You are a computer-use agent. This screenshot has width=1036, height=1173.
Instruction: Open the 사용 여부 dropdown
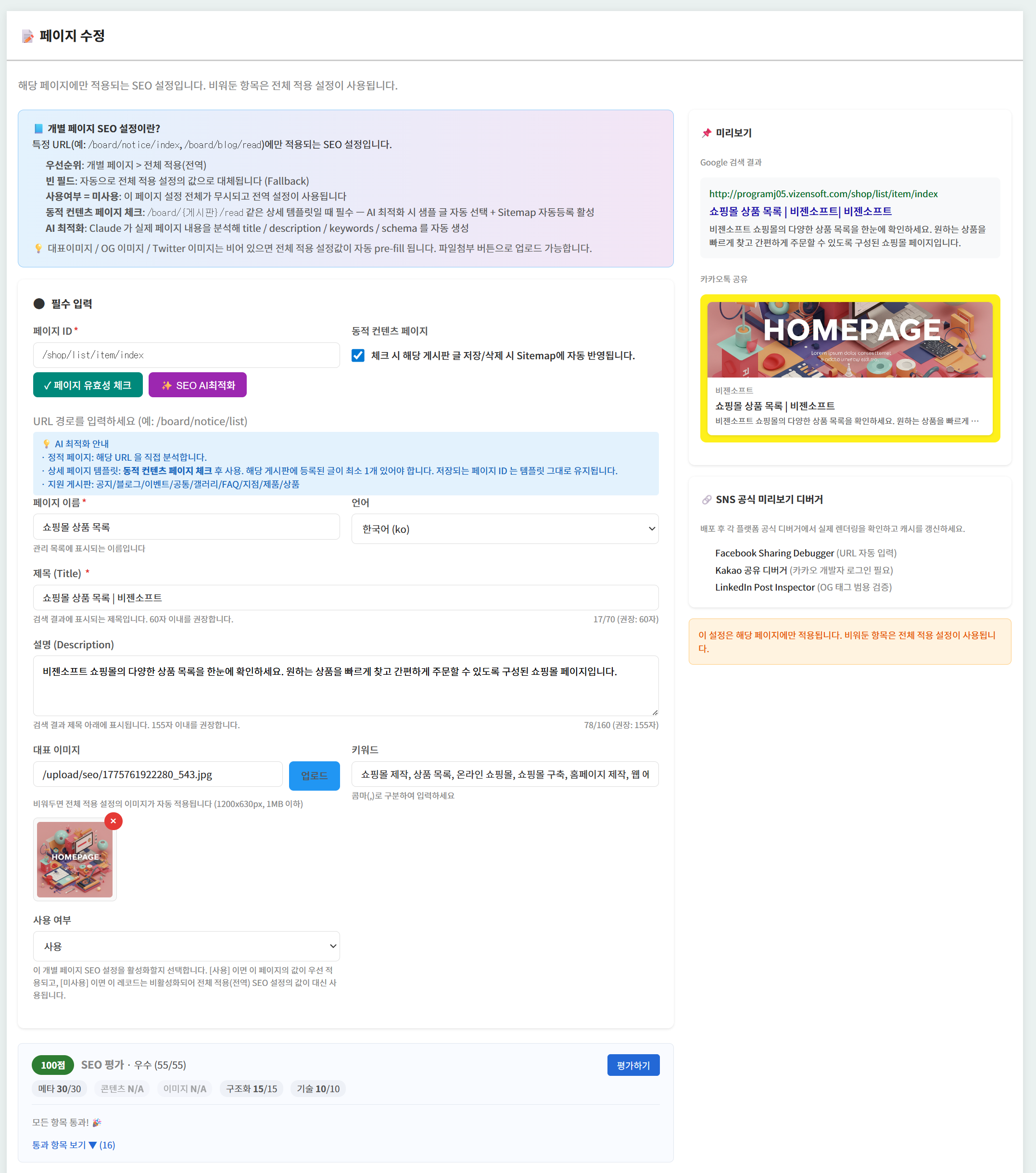tap(187, 946)
